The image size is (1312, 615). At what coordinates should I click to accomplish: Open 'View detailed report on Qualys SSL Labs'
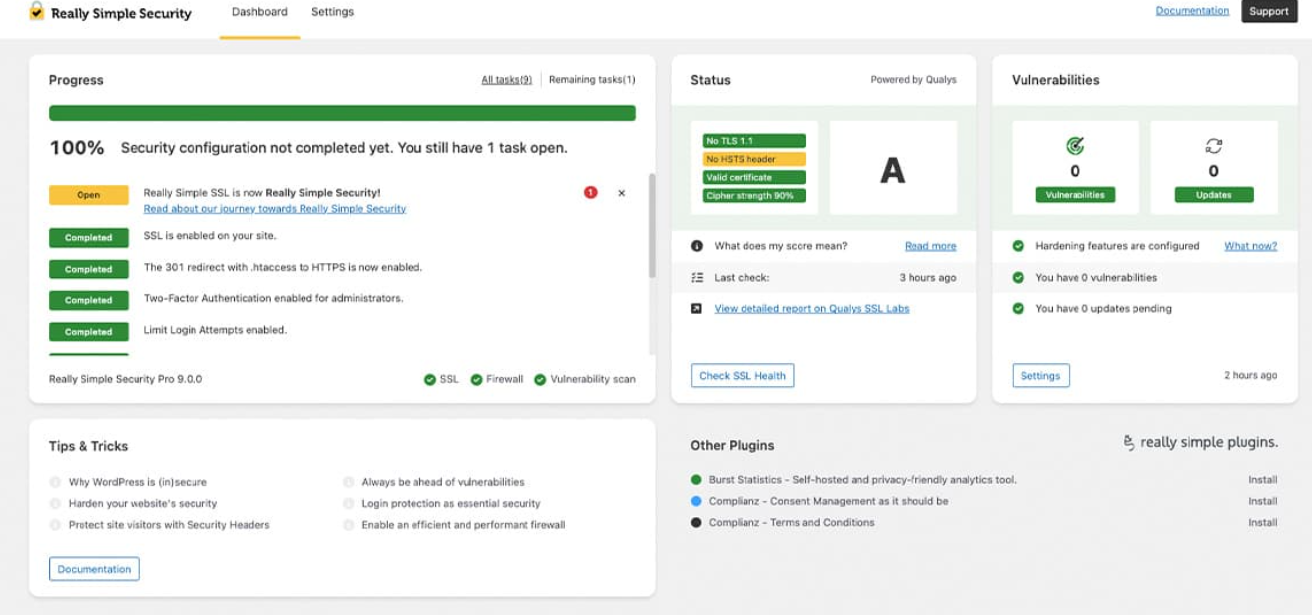(x=812, y=308)
